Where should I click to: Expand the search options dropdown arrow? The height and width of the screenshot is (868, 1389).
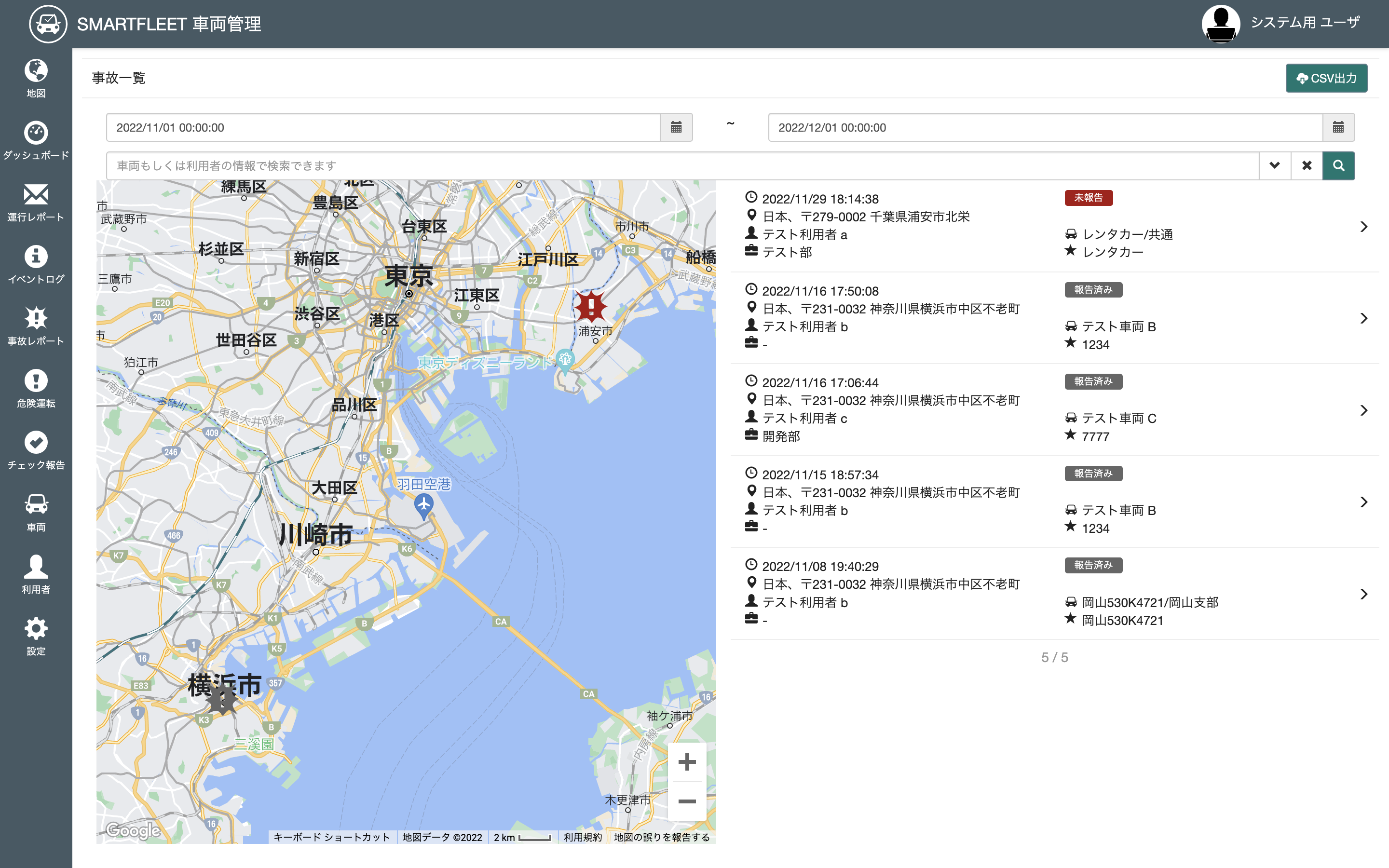coord(1275,166)
